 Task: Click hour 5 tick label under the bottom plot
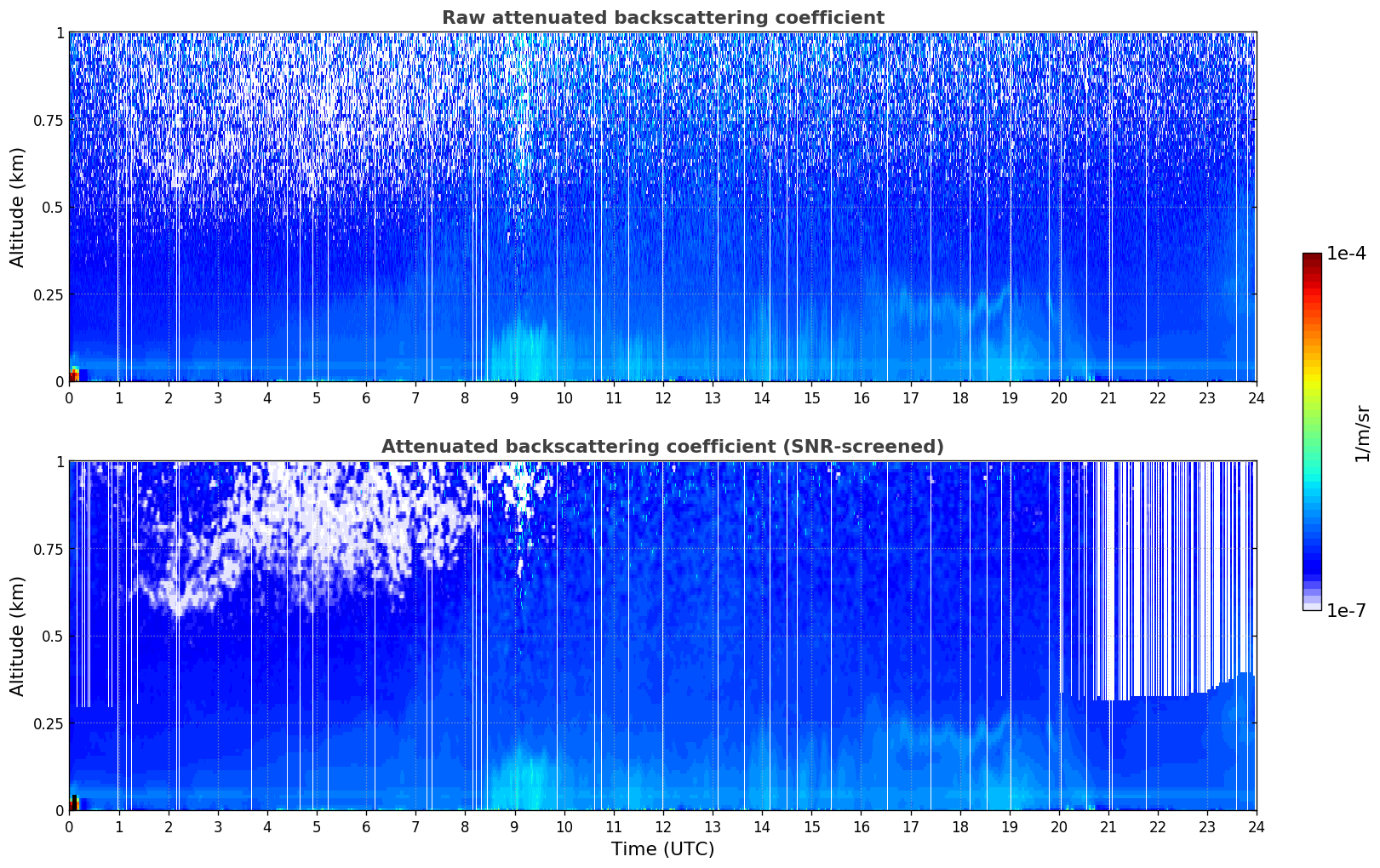pyautogui.click(x=317, y=826)
